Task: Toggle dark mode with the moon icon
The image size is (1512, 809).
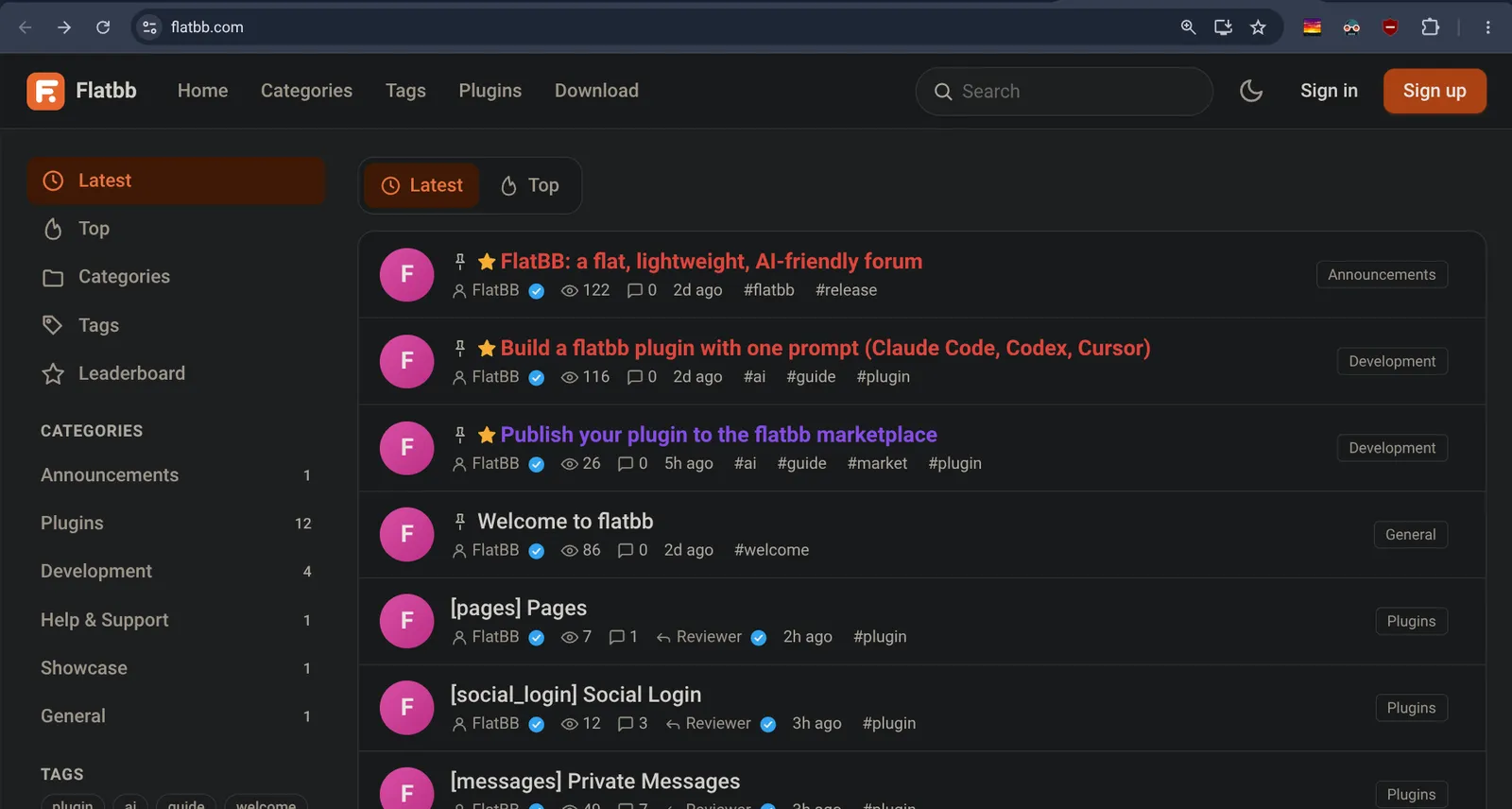Action: tap(1251, 91)
